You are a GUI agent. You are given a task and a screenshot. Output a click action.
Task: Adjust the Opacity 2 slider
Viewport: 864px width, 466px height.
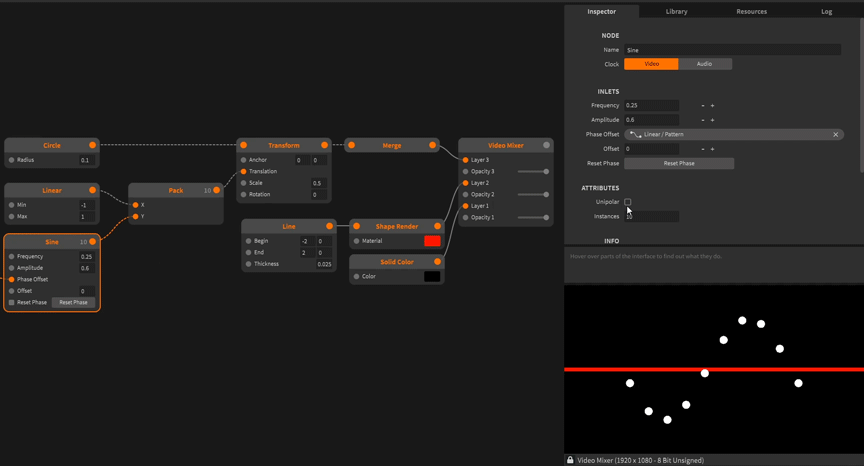(x=532, y=194)
